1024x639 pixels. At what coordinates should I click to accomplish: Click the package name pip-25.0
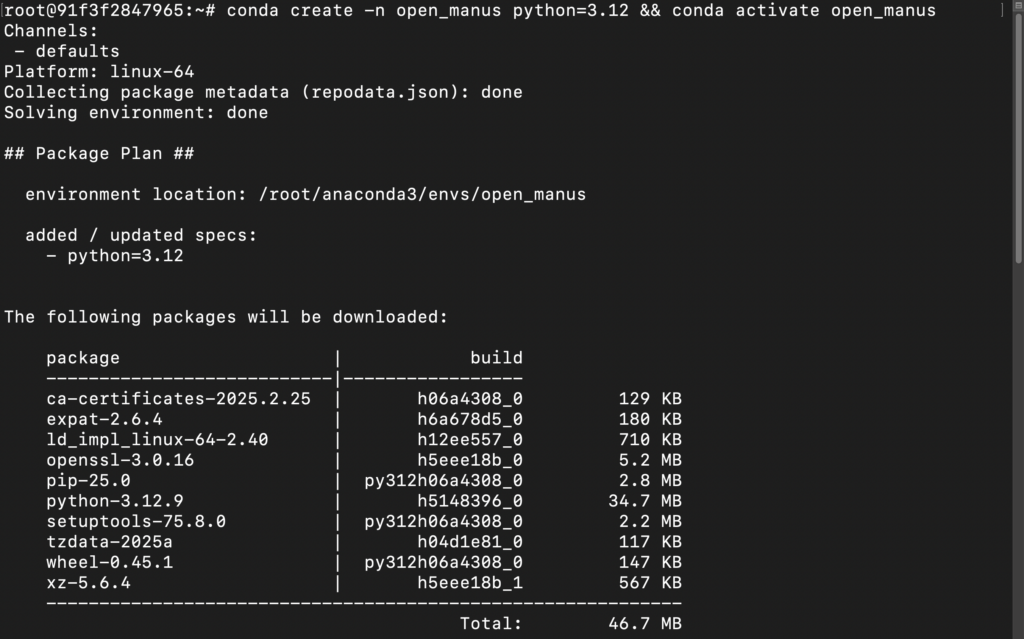click(x=88, y=480)
